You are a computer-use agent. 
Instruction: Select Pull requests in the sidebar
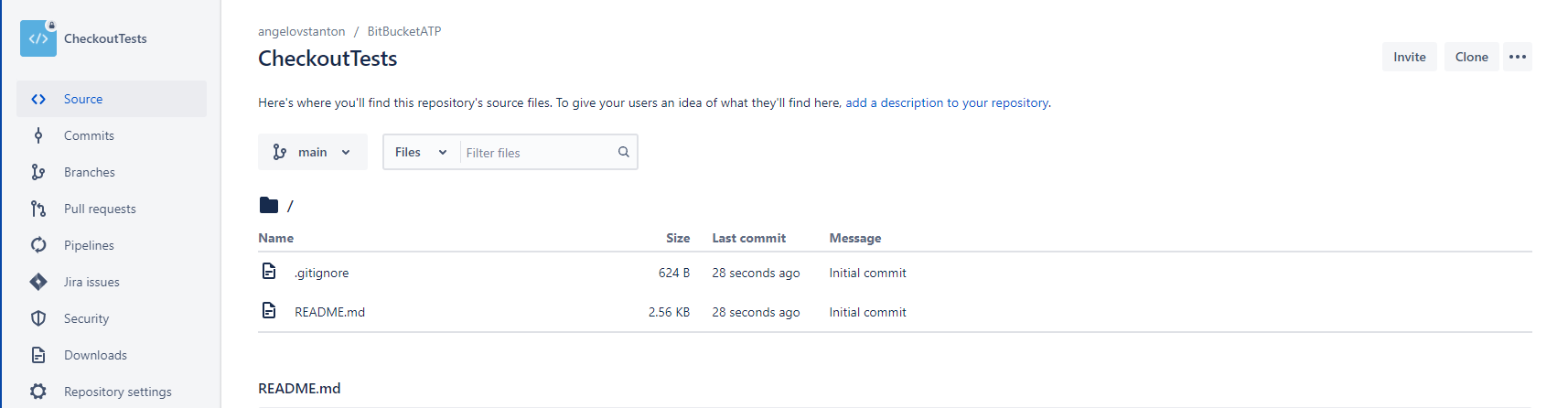(x=112, y=209)
